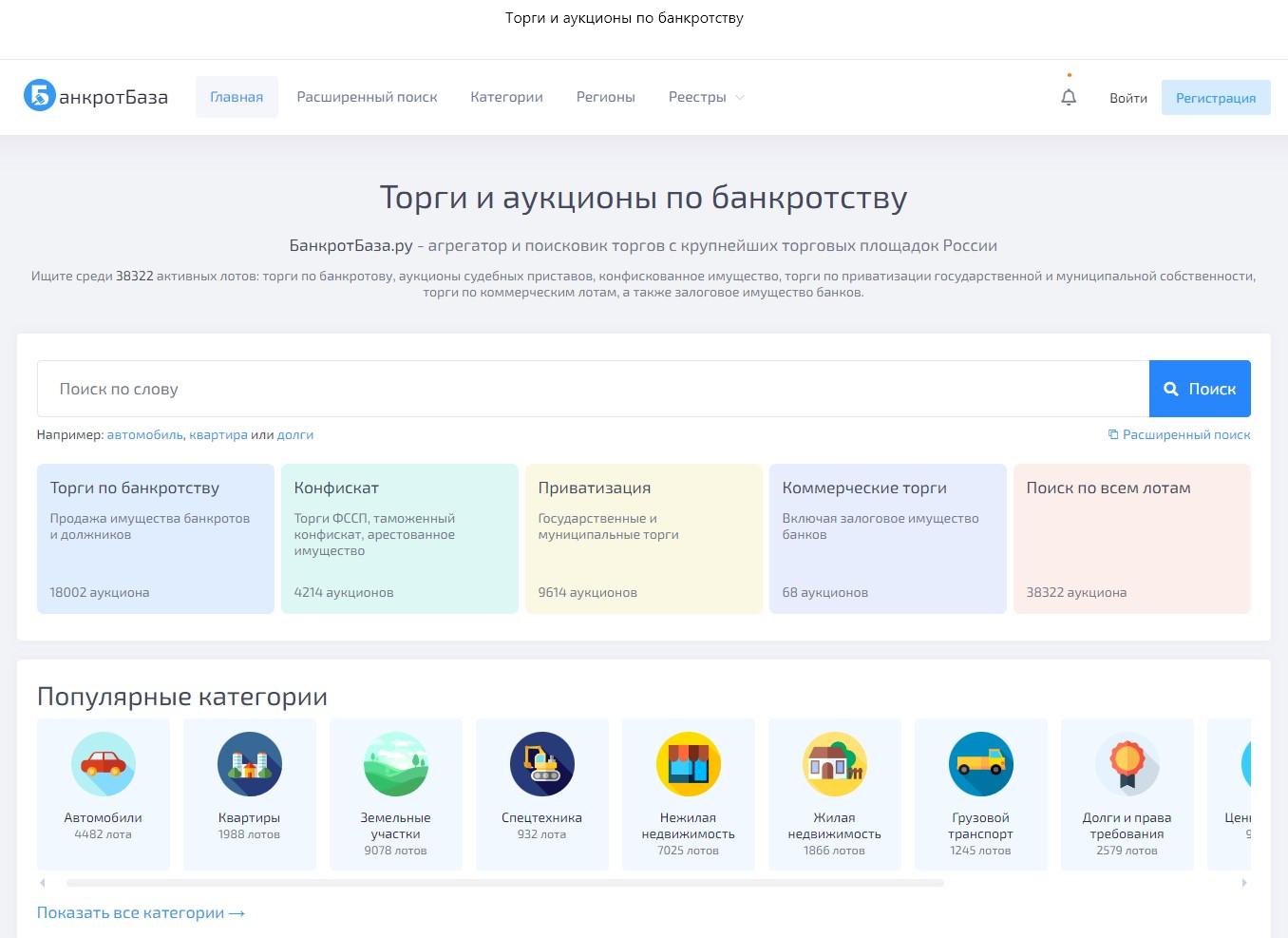Open Коммерческие торги card
Viewport: 1288px width, 938px height.
pos(888,539)
